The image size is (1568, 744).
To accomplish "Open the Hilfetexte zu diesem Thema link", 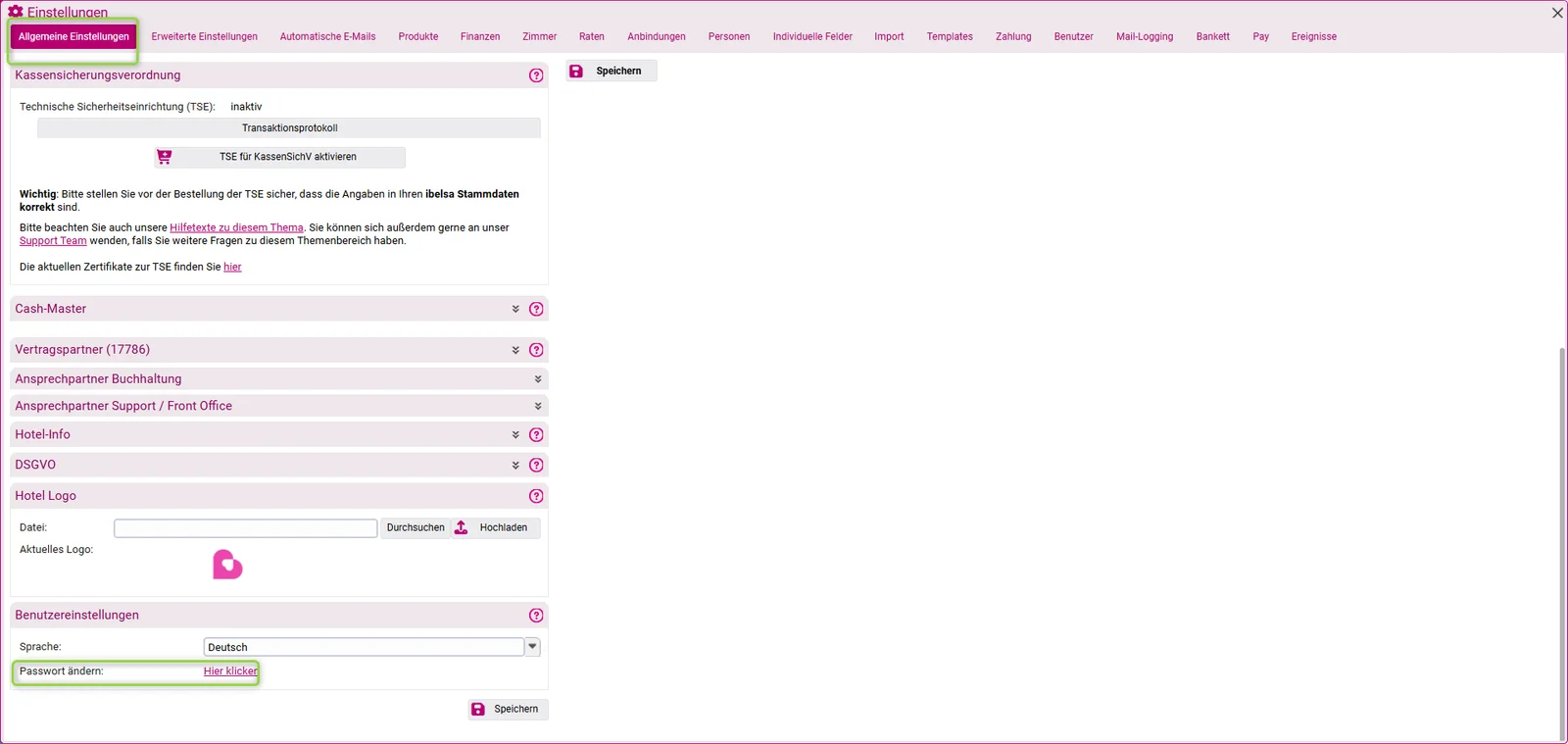I will point(236,228).
